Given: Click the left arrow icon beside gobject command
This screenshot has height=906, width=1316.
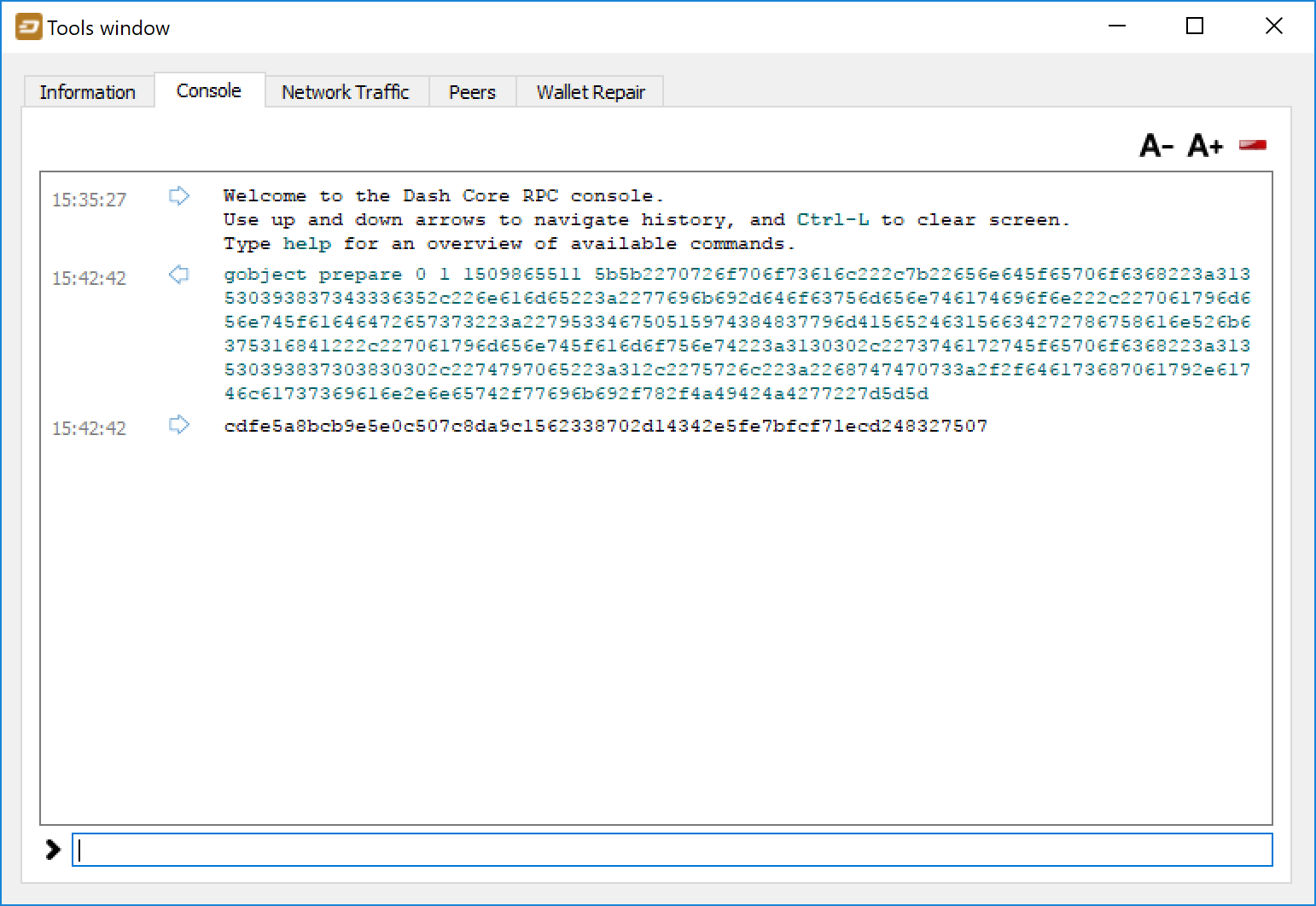Looking at the screenshot, I should (178, 275).
